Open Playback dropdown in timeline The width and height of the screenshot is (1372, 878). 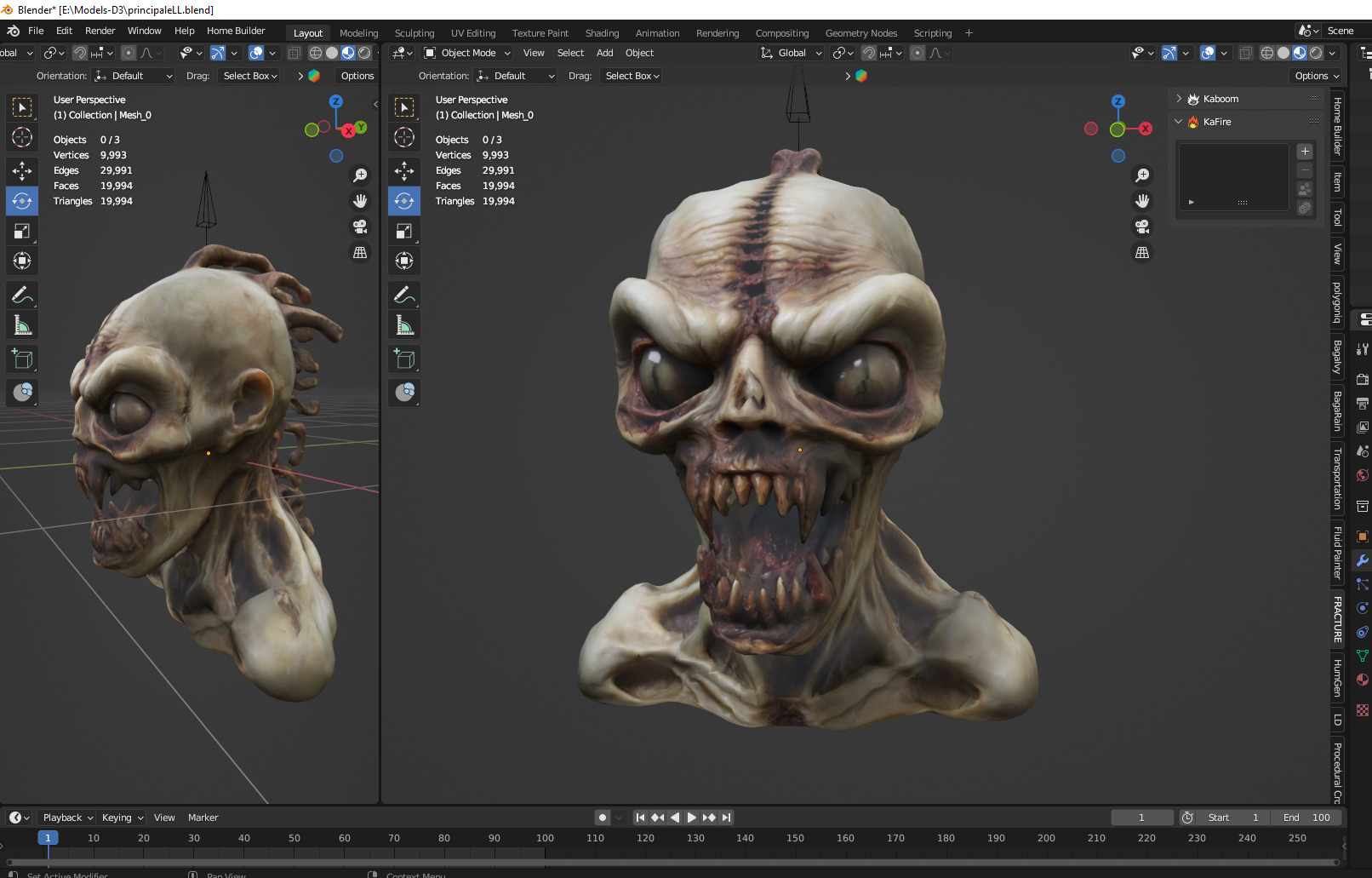click(x=67, y=818)
